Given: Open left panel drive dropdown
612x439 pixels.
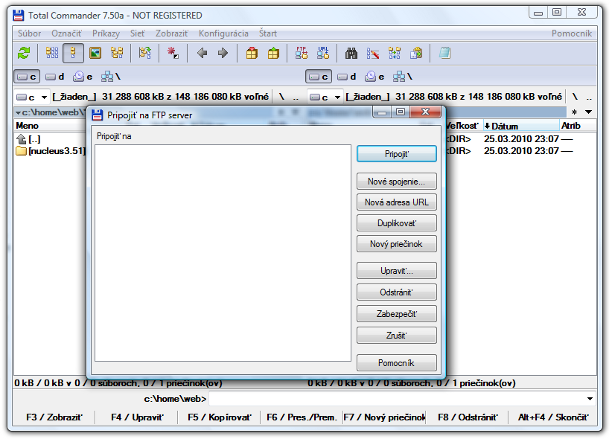Looking at the screenshot, I should pos(32,97).
